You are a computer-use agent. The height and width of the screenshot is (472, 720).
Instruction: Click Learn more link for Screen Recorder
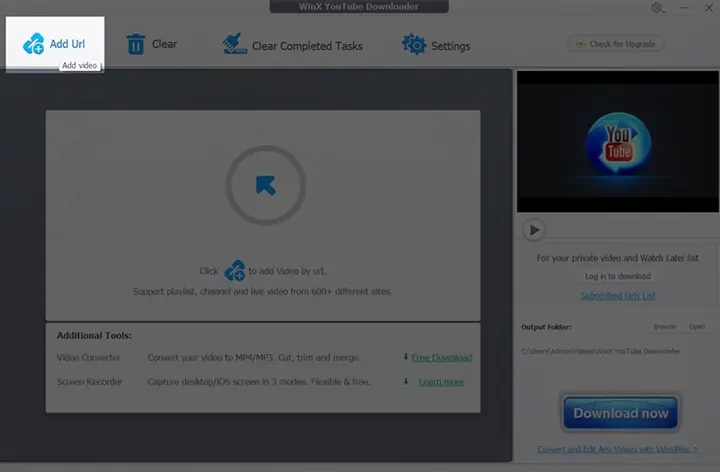click(x=441, y=382)
